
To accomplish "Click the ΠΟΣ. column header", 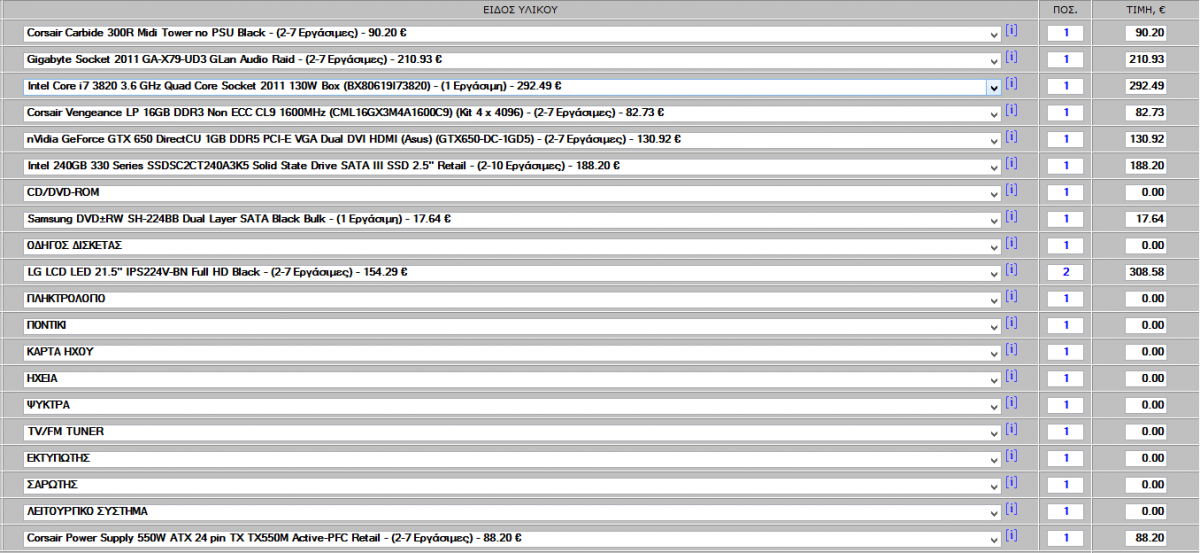I will click(x=1065, y=9).
